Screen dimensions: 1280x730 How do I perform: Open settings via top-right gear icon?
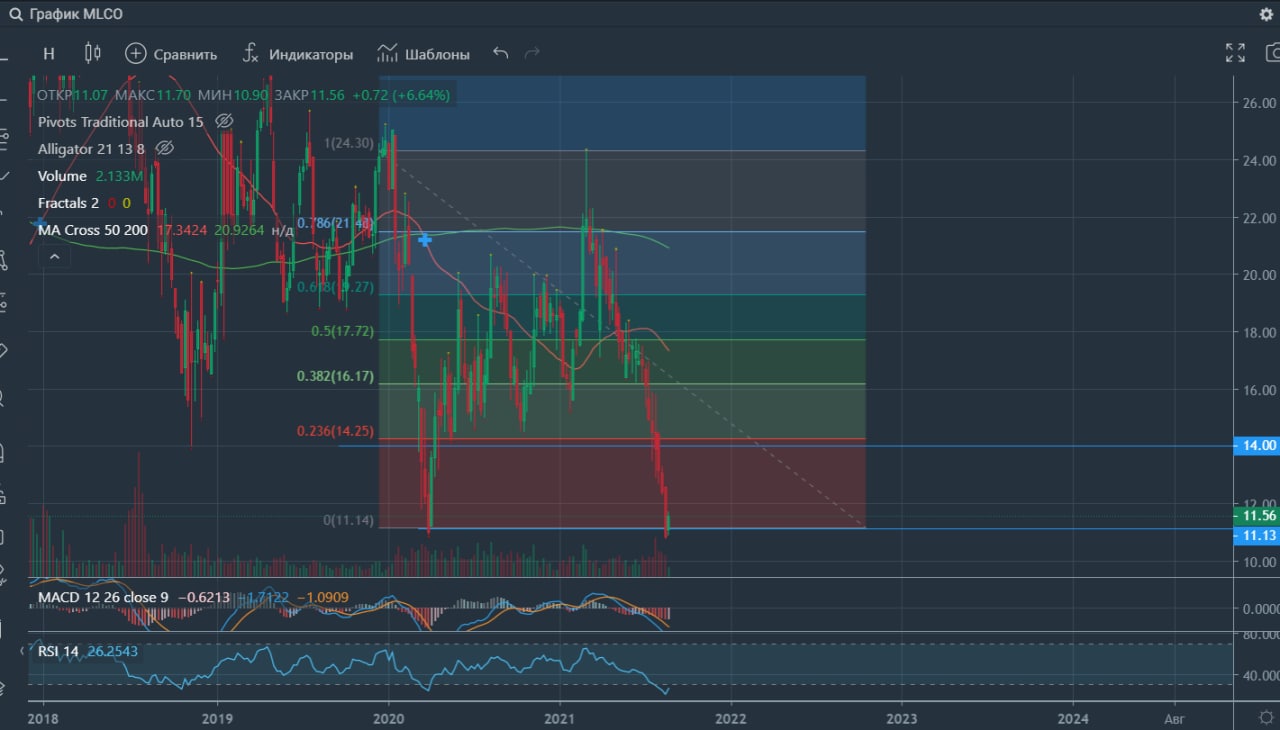(1266, 15)
